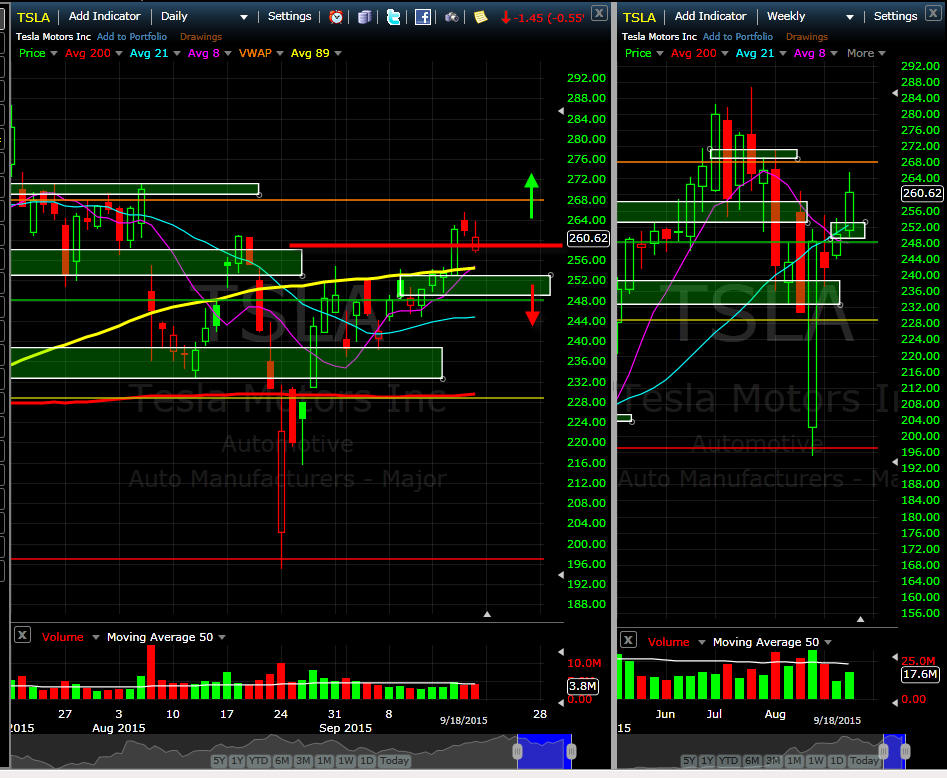The image size is (947, 778).
Task: Select Today range in Daily chart
Action: pos(394,760)
